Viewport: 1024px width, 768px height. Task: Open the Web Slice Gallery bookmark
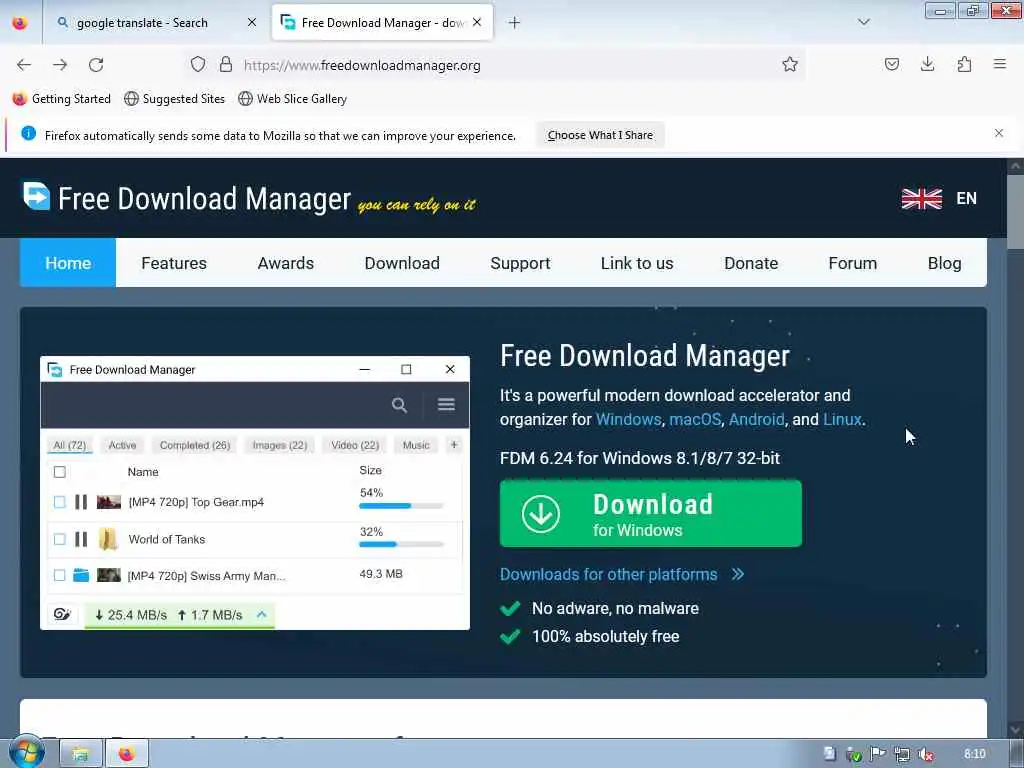click(293, 99)
